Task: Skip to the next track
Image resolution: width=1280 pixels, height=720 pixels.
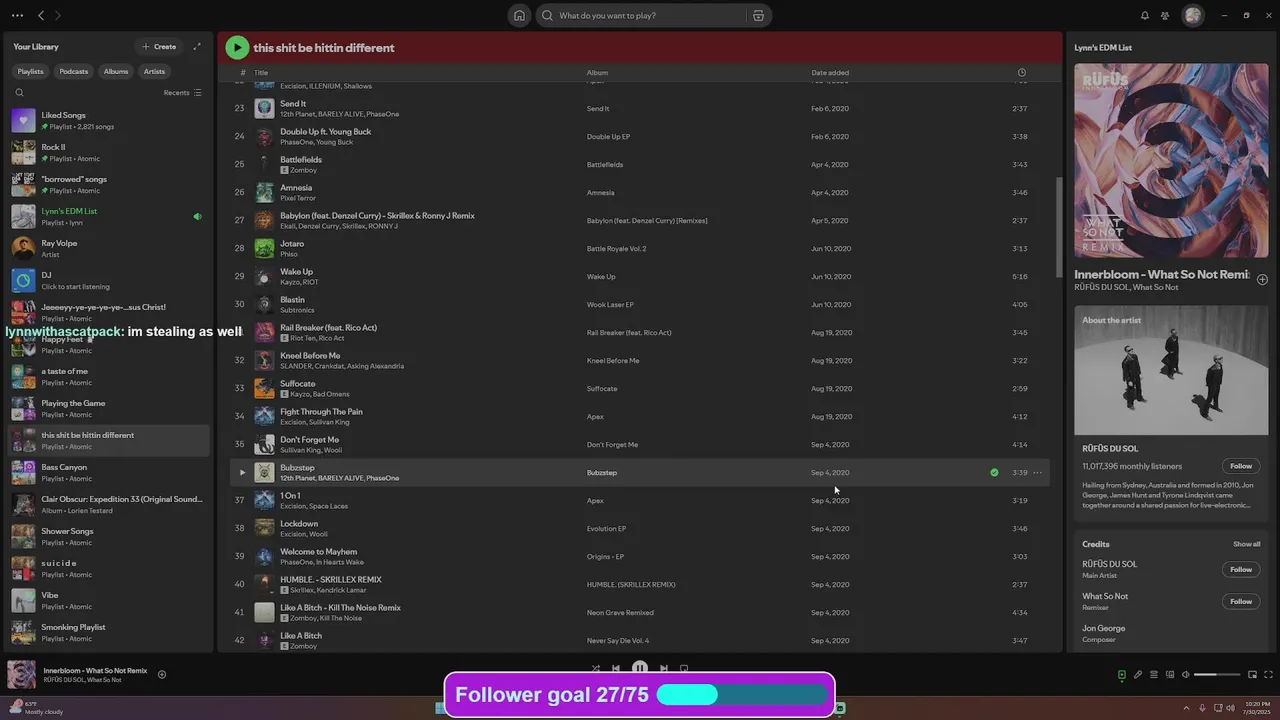Action: (x=664, y=668)
